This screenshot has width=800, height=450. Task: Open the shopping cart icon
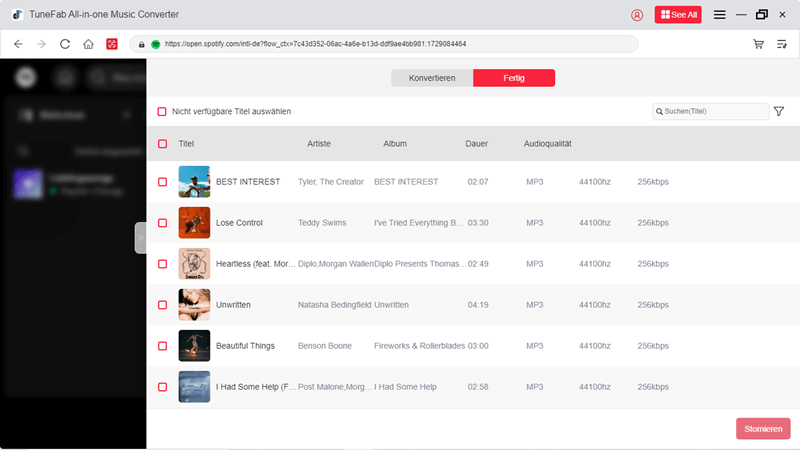click(758, 44)
